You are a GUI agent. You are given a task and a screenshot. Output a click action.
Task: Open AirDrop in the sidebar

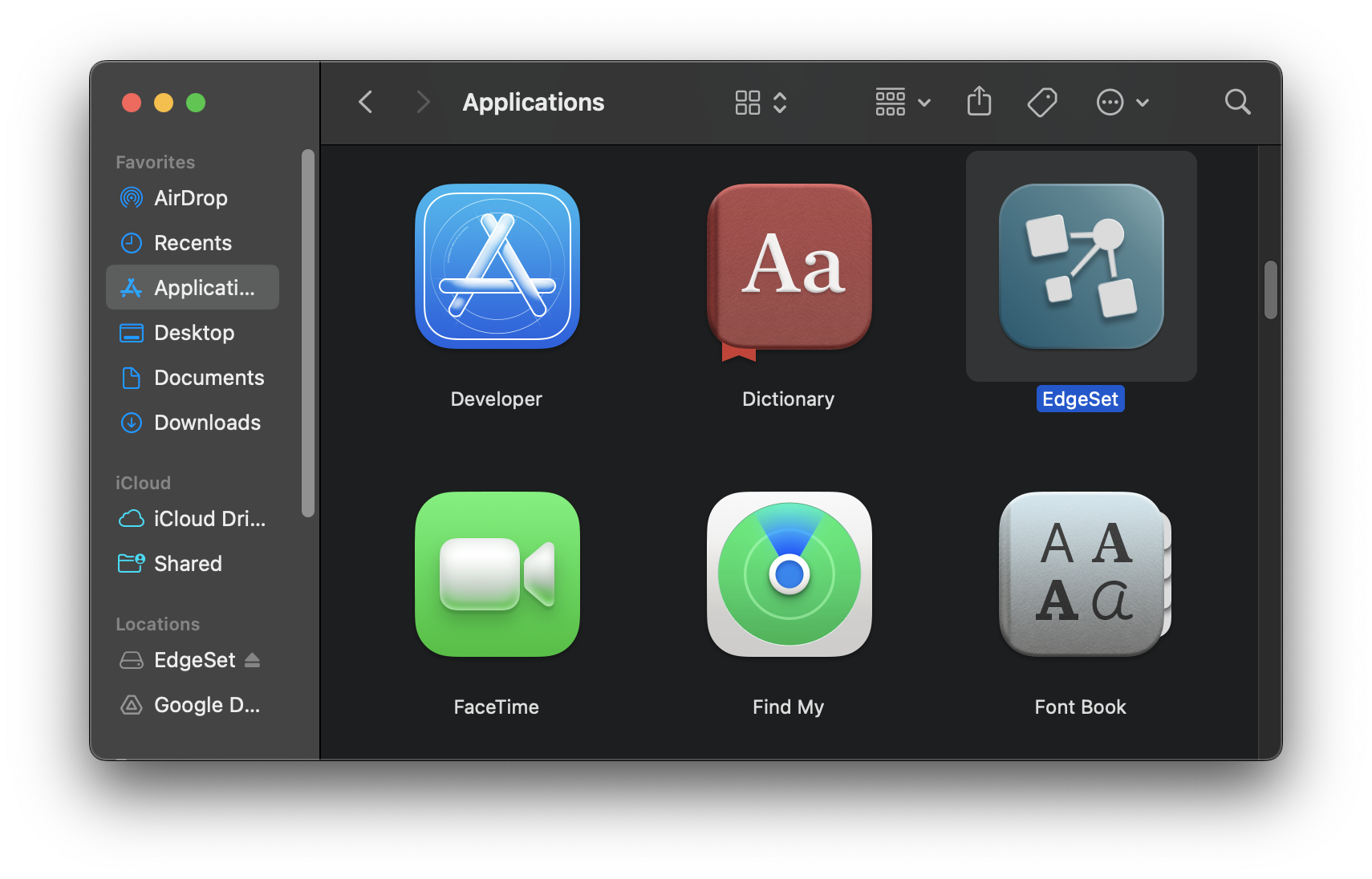pos(193,197)
